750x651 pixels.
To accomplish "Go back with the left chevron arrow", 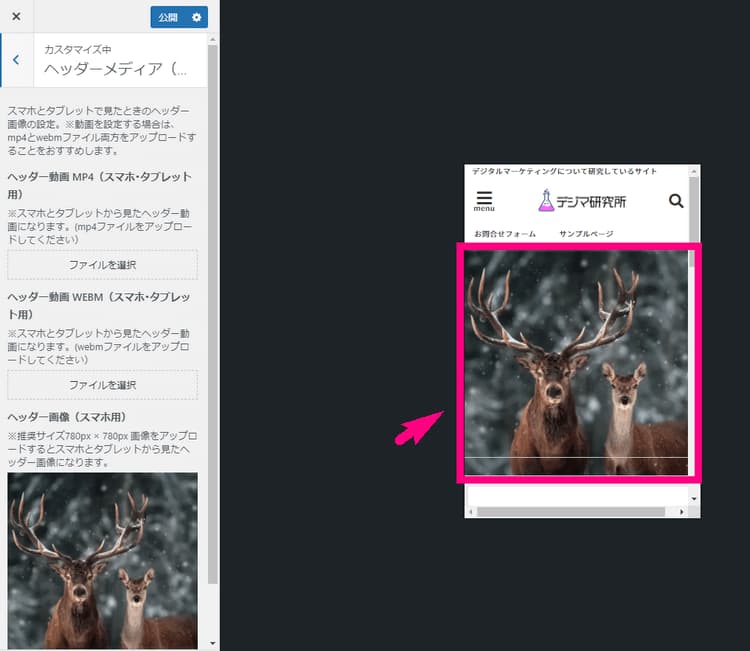I will [16, 60].
